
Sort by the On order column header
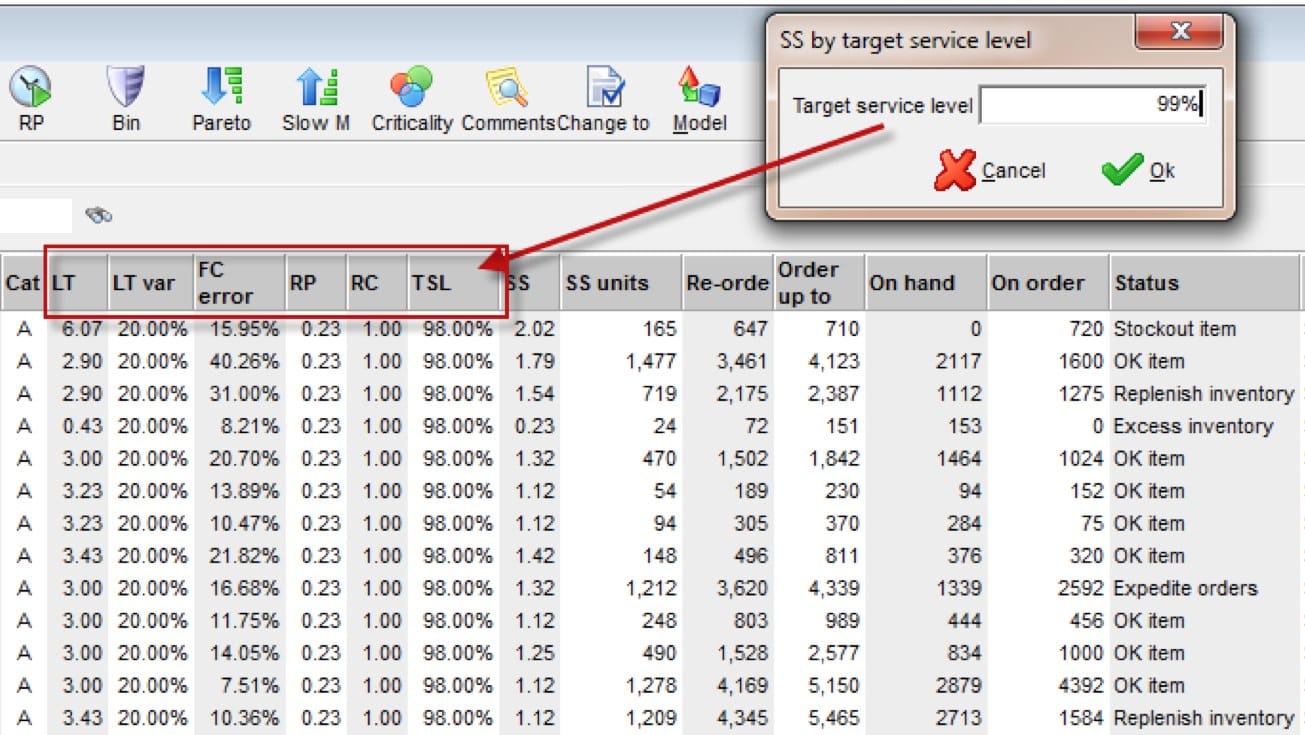1048,283
